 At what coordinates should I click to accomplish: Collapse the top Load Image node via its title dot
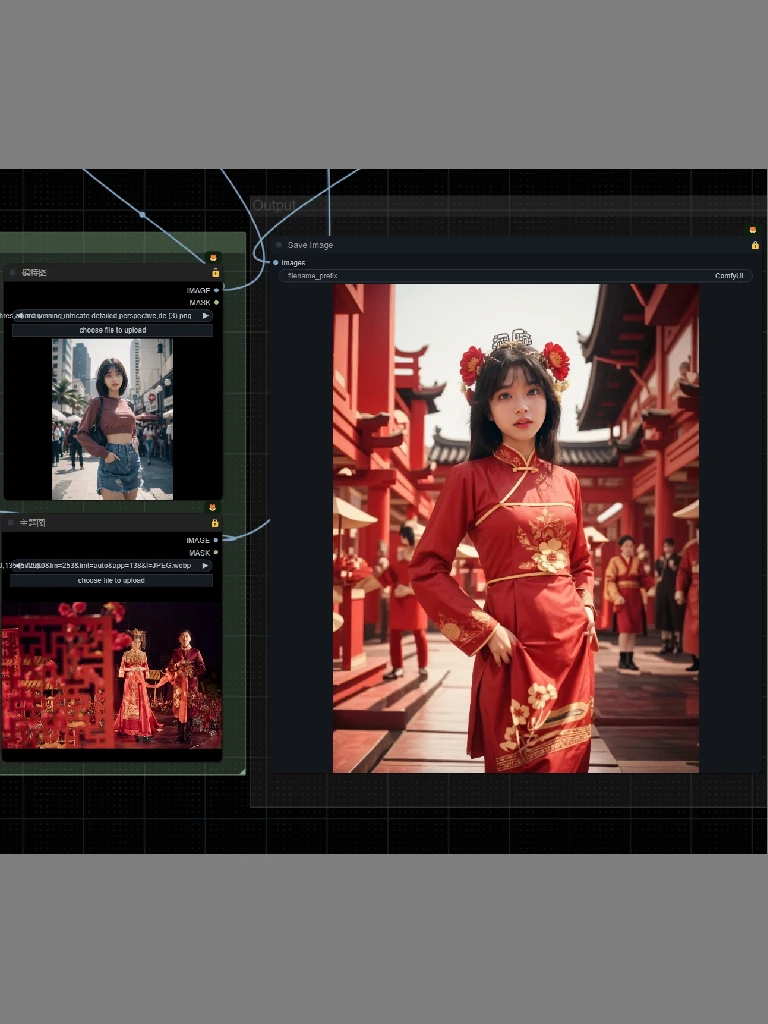12,272
